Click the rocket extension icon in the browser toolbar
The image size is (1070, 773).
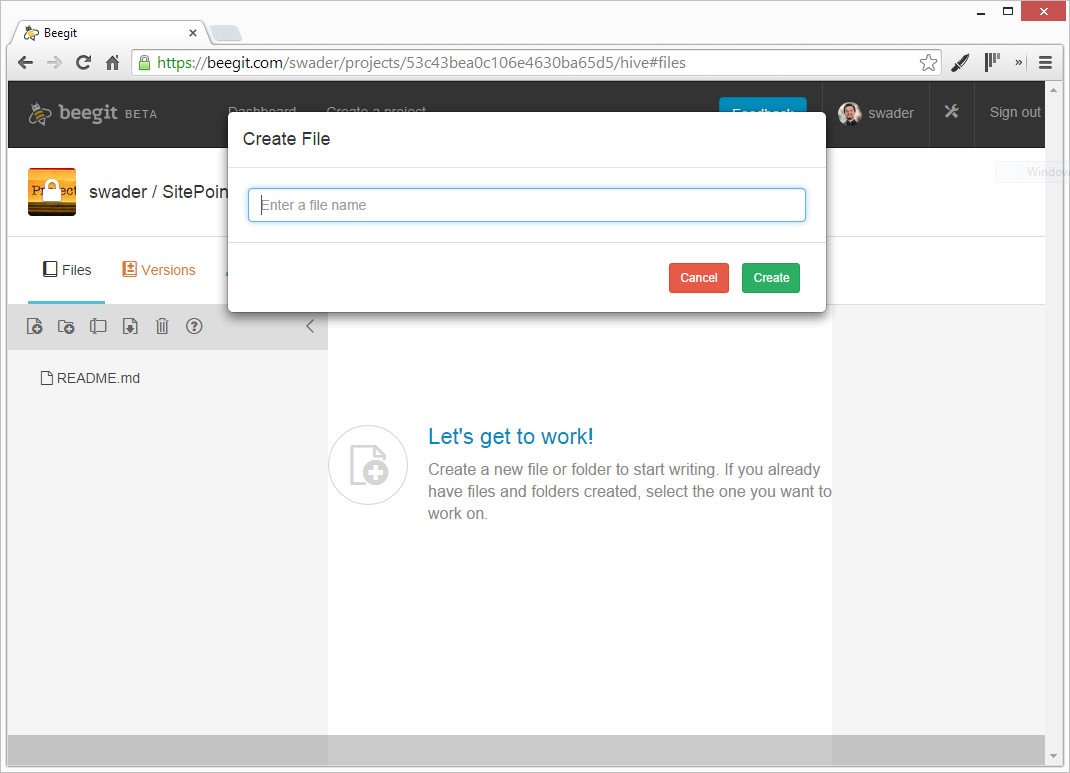coord(960,63)
